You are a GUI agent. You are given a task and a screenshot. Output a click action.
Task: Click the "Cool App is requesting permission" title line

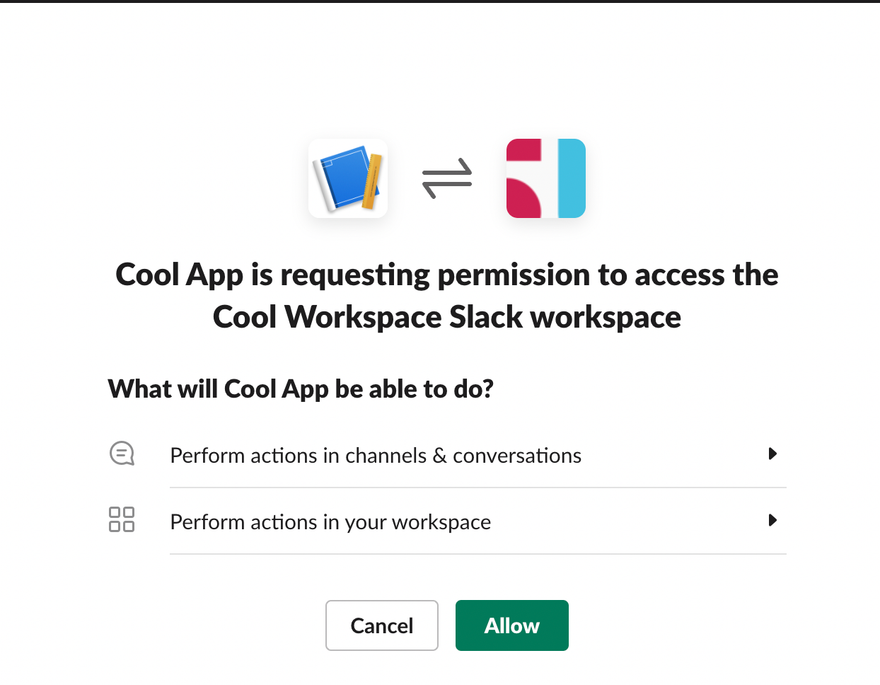447,274
